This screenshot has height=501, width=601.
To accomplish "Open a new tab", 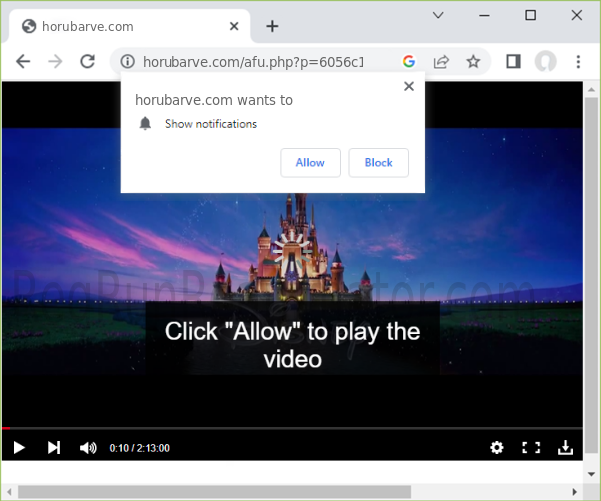I will [272, 26].
